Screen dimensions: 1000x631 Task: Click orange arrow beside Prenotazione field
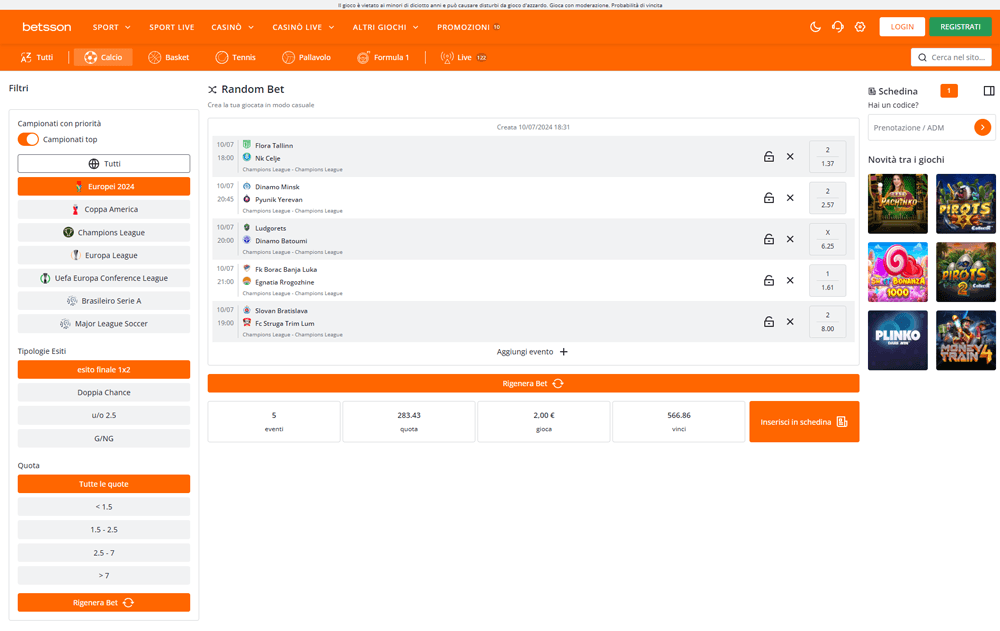[x=983, y=127]
